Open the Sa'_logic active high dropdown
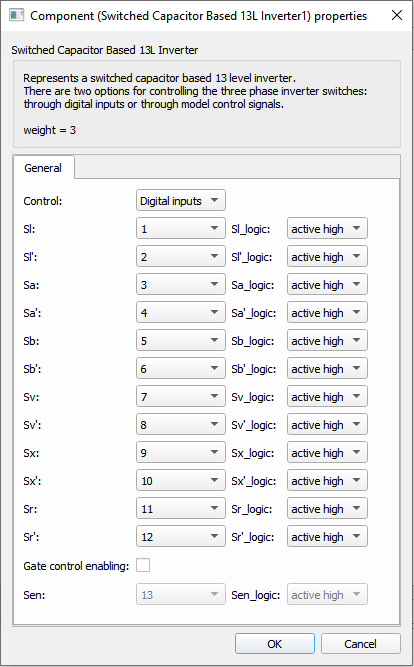Image resolution: width=414 pixels, height=667 pixels. pyautogui.click(x=327, y=313)
